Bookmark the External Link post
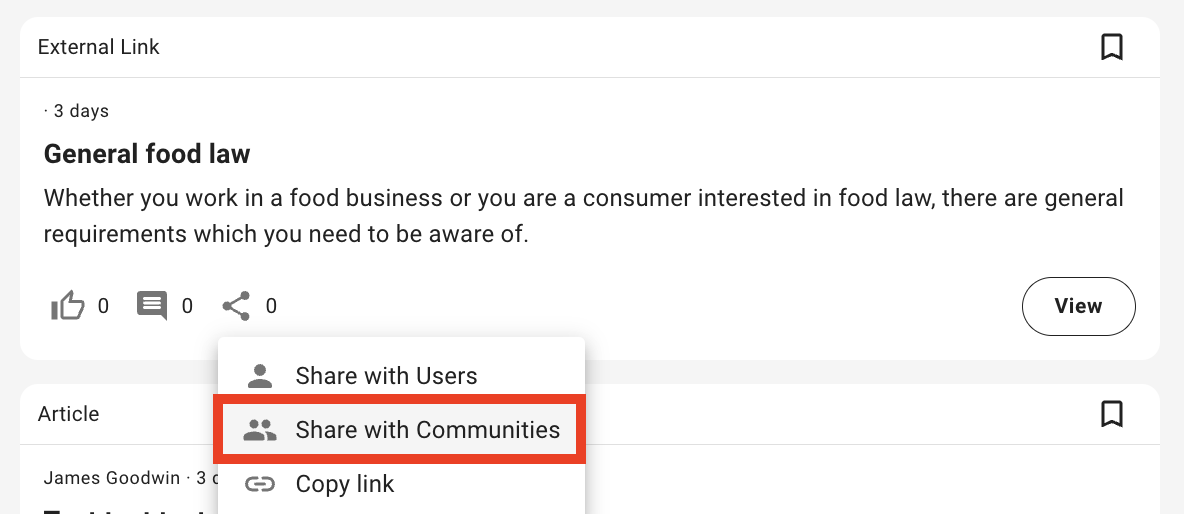 [1111, 47]
